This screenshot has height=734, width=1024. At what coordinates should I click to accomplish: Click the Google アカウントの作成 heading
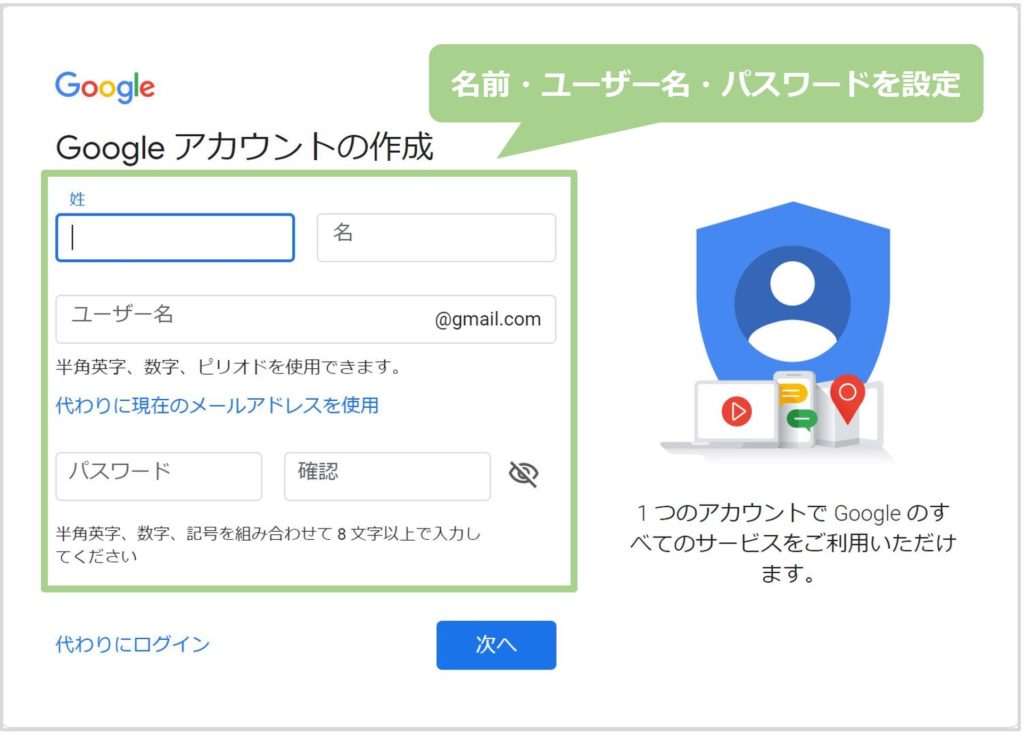245,147
